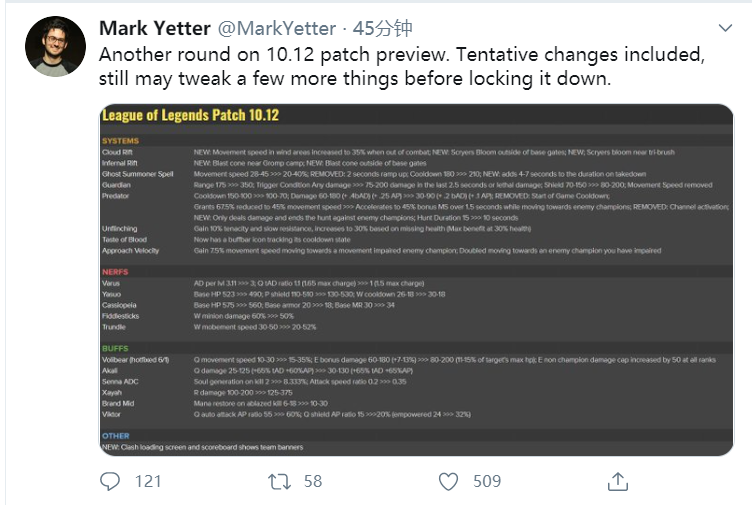Click the tweet text about 10.12 patch
The image size is (752, 505).
402,67
